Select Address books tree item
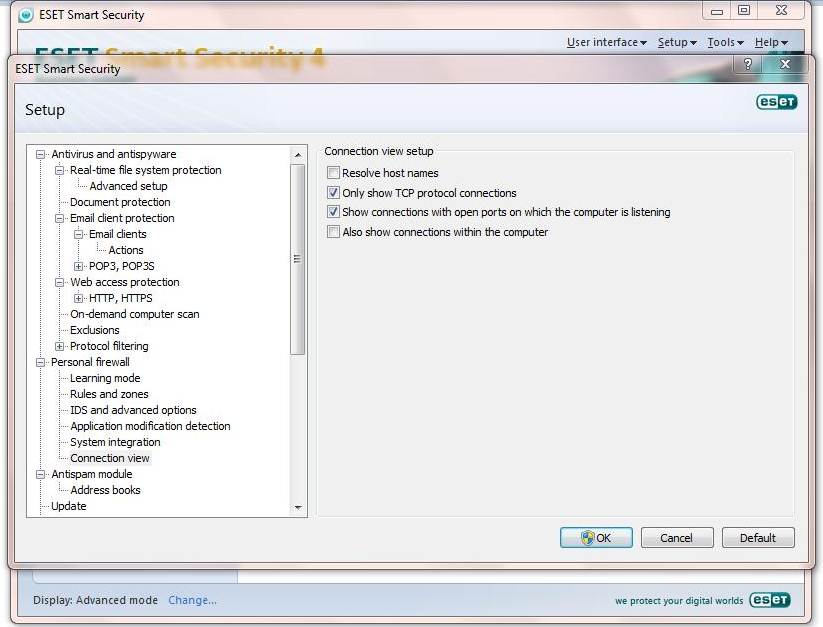This screenshot has width=823, height=627. [x=105, y=490]
